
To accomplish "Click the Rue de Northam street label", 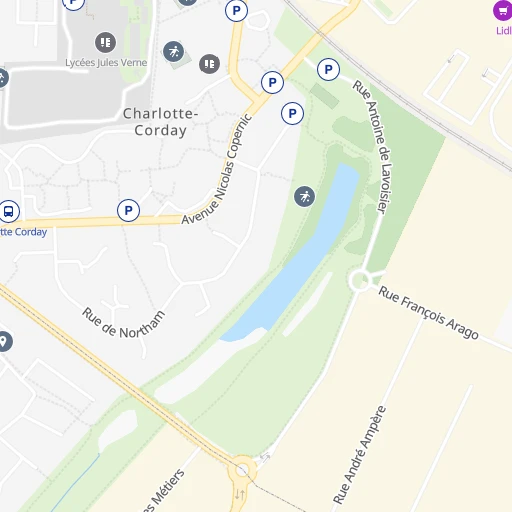I will [x=124, y=324].
